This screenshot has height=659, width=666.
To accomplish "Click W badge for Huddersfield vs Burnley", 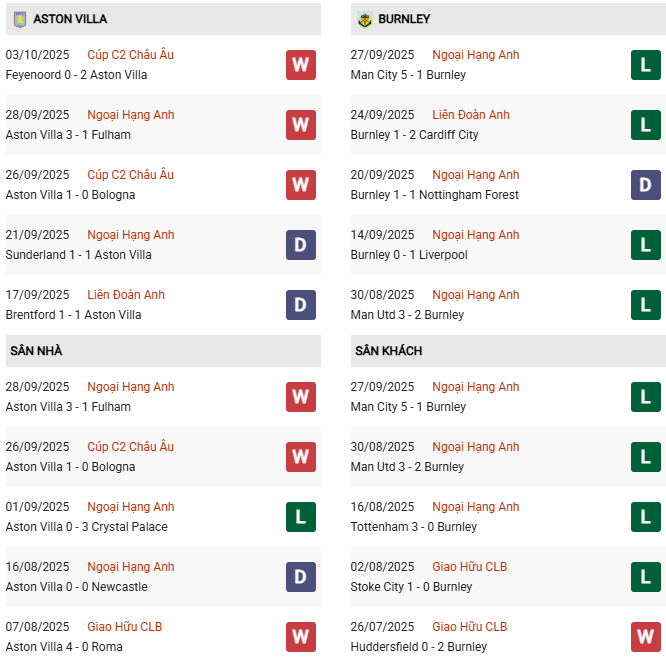I will 646,637.
